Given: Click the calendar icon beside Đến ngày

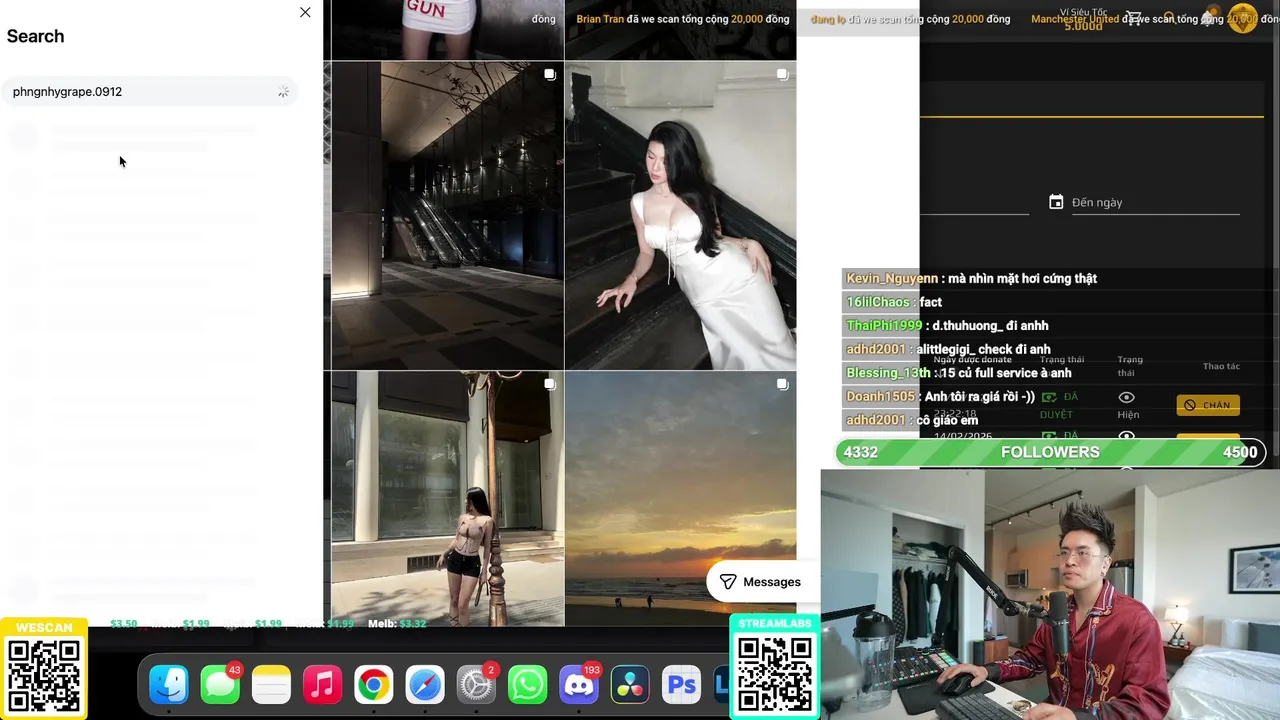Looking at the screenshot, I should (1056, 202).
